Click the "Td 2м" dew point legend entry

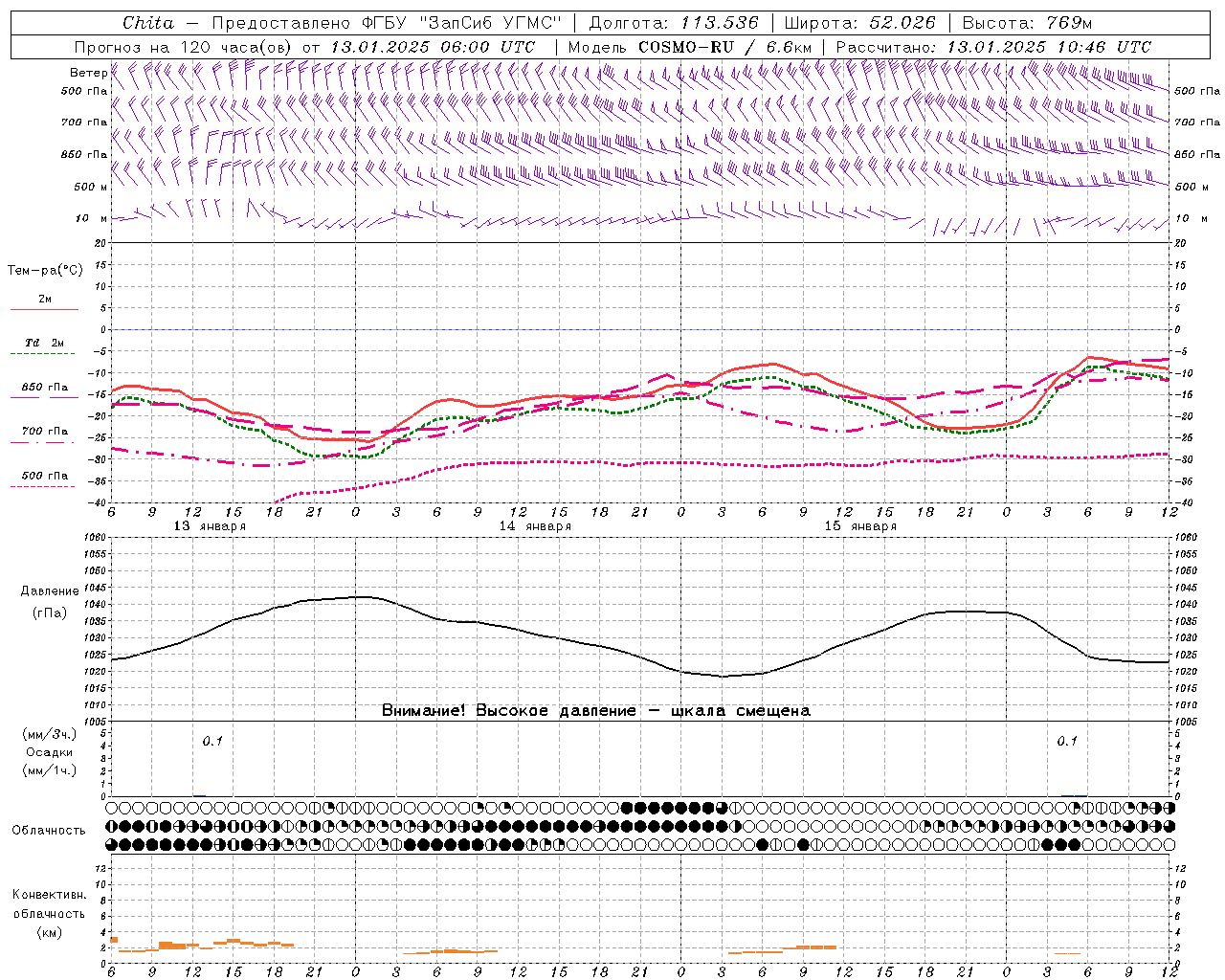pos(44,343)
